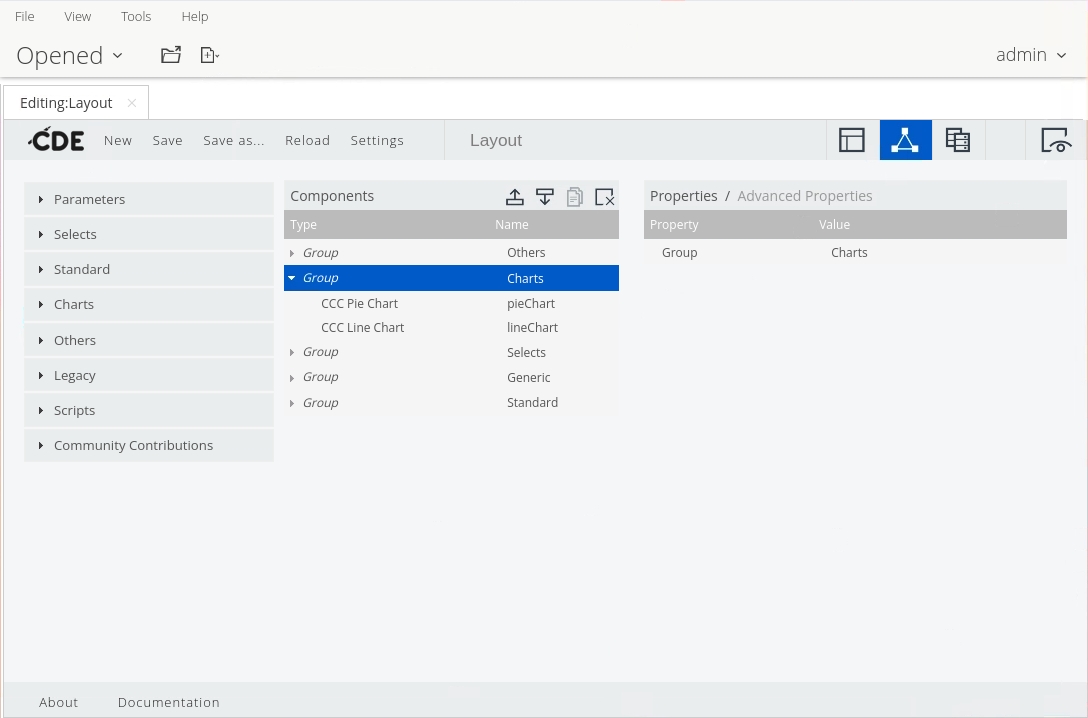
Task: Expand the Parameters palette section
Action: click(x=89, y=199)
